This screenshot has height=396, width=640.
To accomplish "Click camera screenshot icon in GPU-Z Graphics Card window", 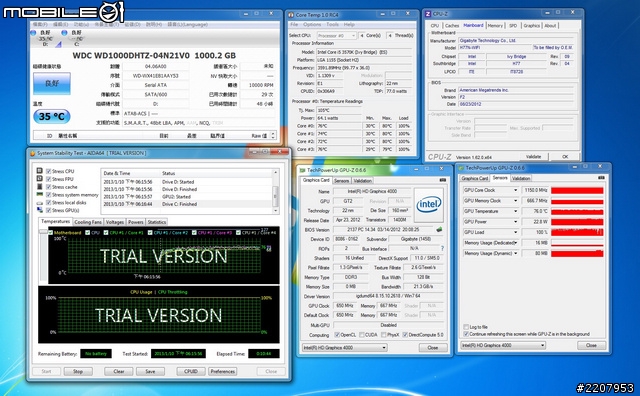I will (442, 180).
